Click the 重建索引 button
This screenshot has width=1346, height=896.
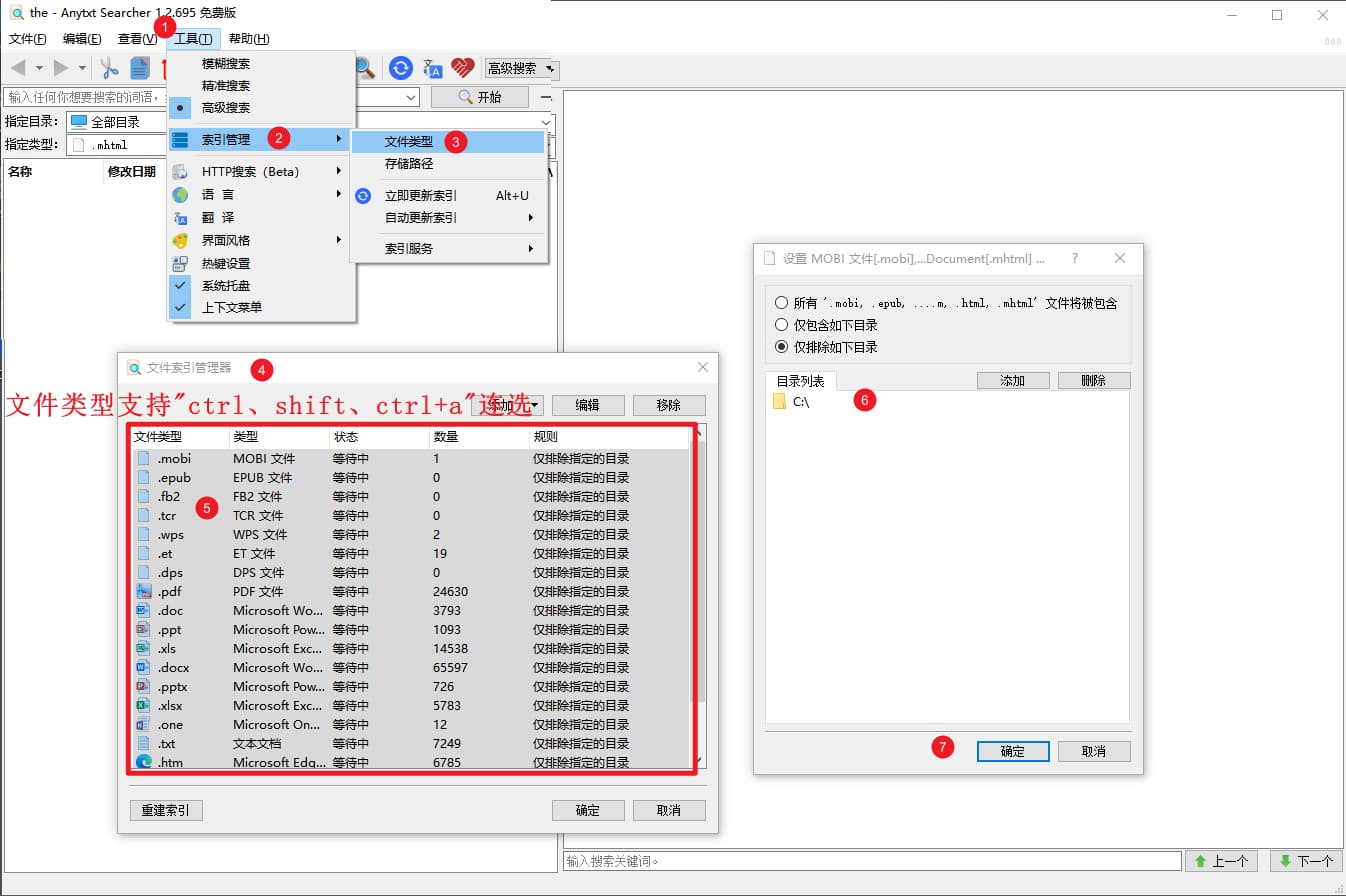click(166, 810)
